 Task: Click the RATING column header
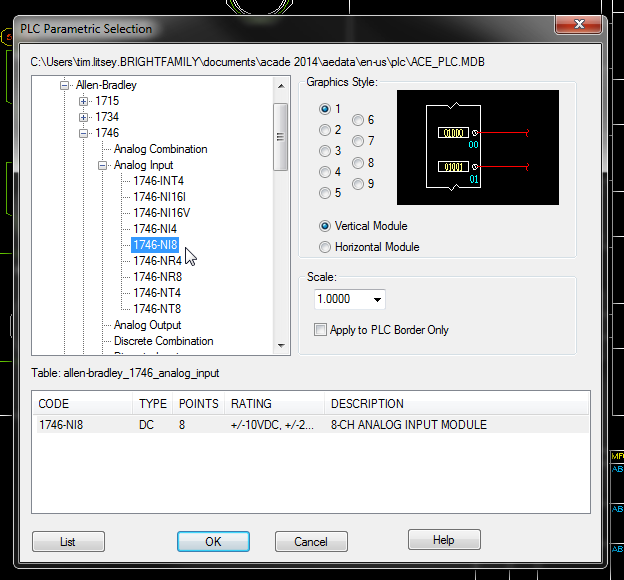(x=275, y=404)
